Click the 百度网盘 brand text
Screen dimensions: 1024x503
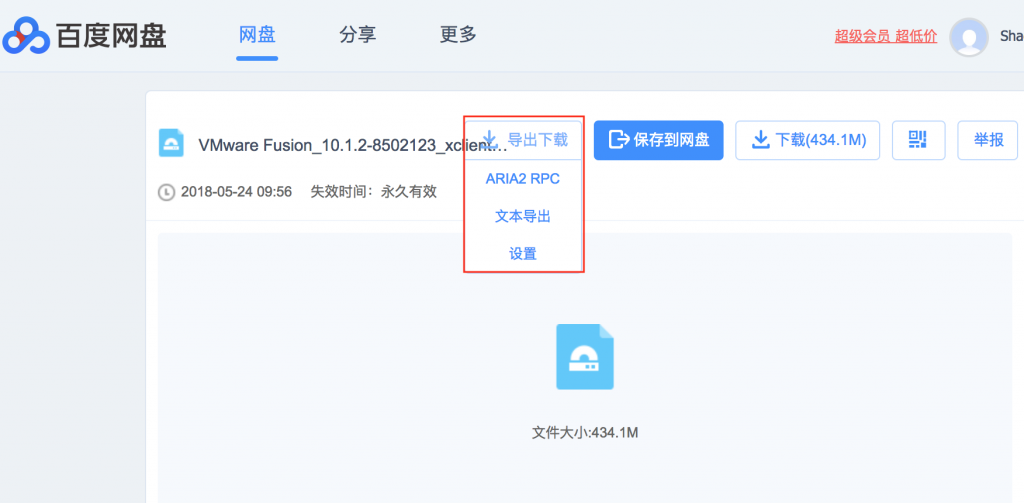pyautogui.click(x=111, y=37)
